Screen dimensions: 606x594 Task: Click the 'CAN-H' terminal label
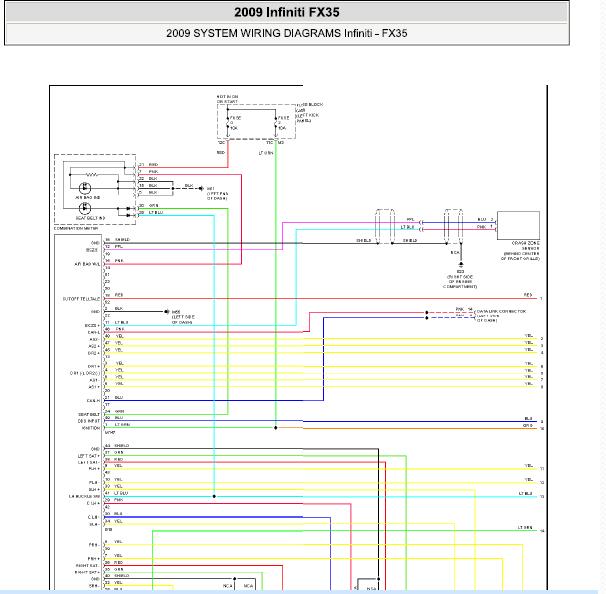(93, 401)
